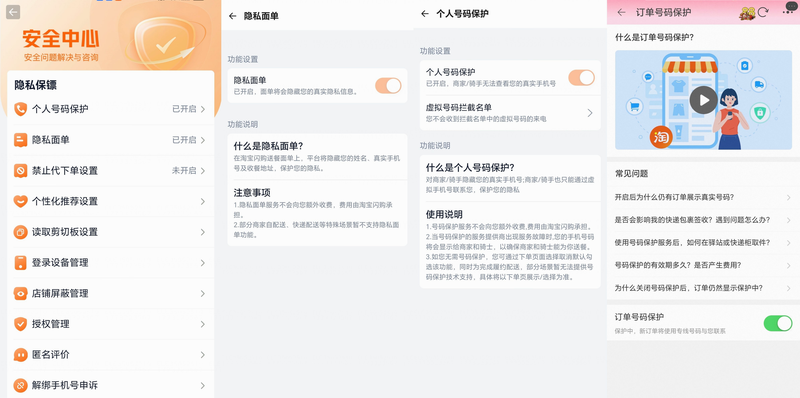The image size is (800, 398).
Task: Click the 什么是订单号码保护? title
Action: pyautogui.click(x=655, y=37)
